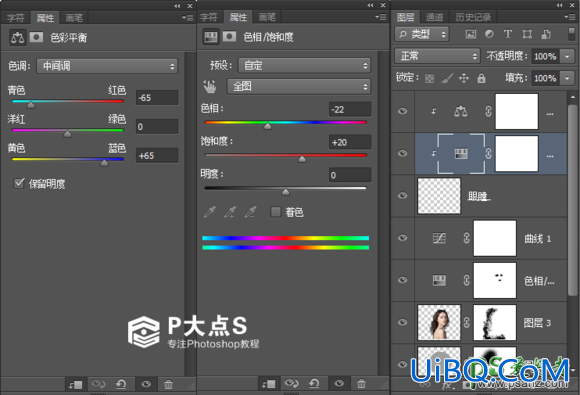Screen dimensions: 580x395
Task: Reset Hue/Saturation adjustment to defaults
Action: point(314,384)
